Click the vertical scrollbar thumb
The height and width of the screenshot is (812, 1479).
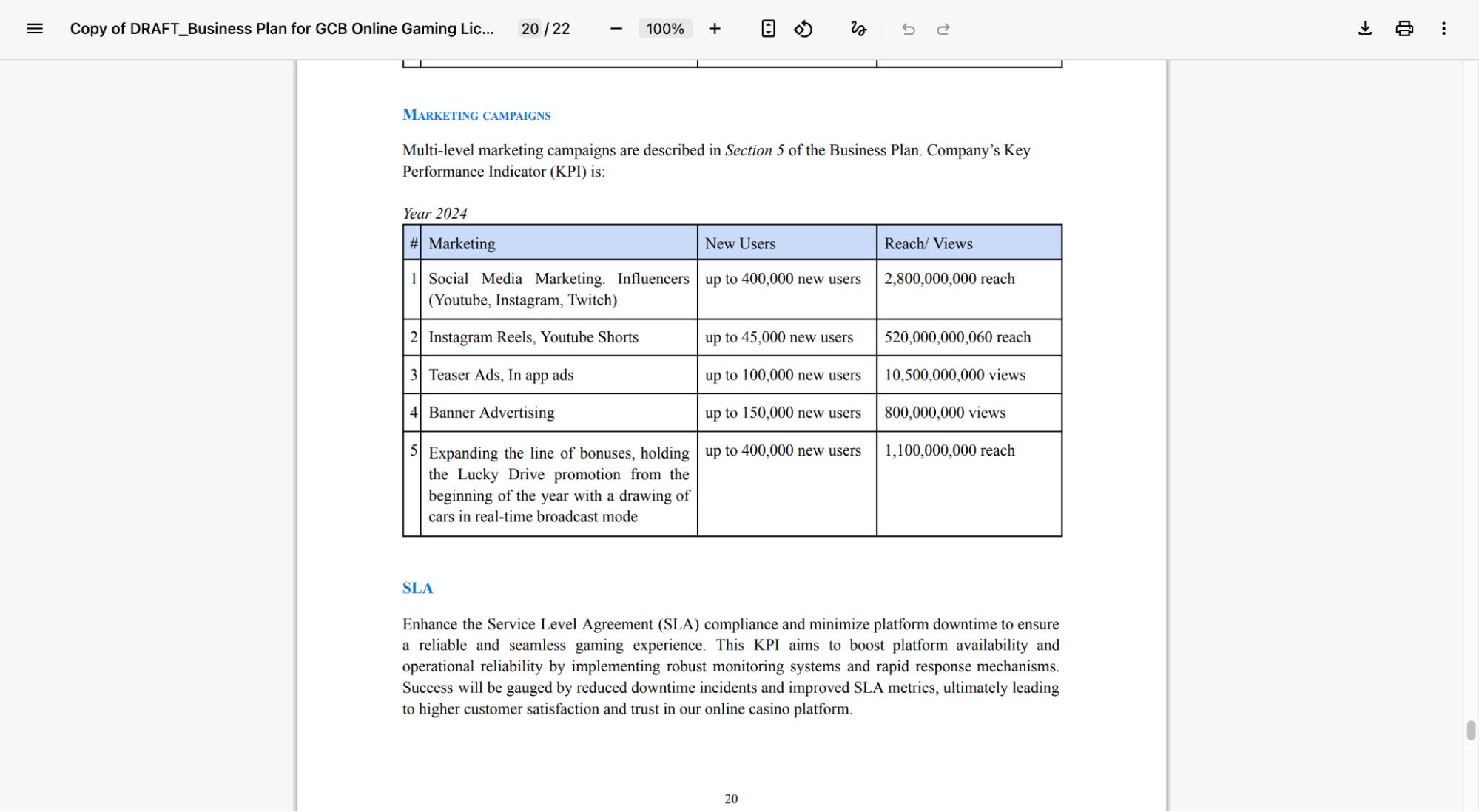pyautogui.click(x=1471, y=730)
